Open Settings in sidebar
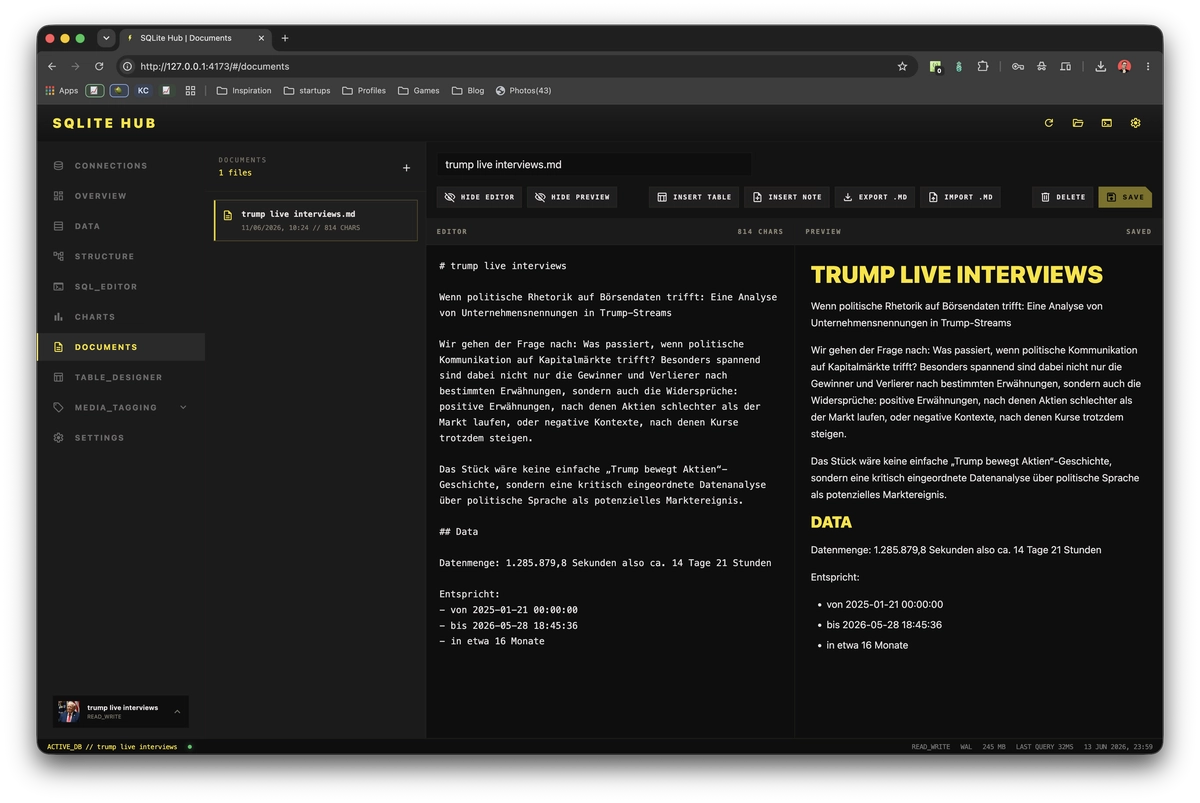 click(x=121, y=438)
